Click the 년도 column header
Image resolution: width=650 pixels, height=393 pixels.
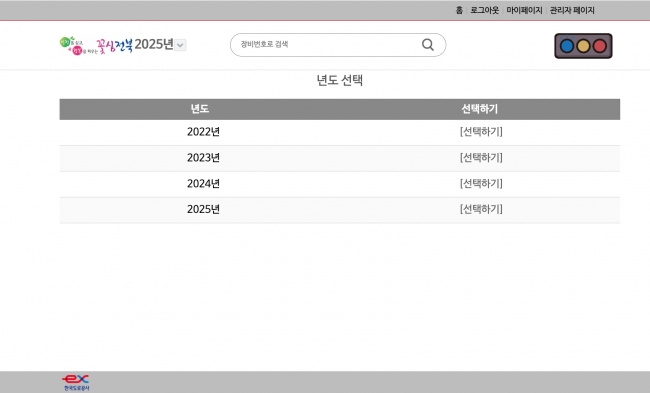tap(199, 109)
